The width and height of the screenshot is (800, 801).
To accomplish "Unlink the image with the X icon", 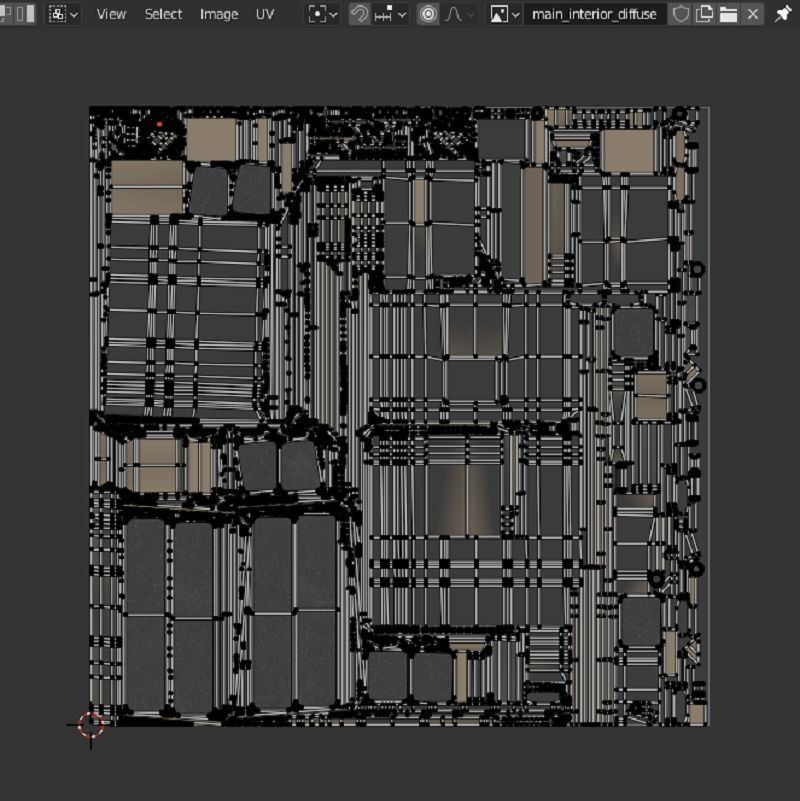I will pyautogui.click(x=752, y=14).
